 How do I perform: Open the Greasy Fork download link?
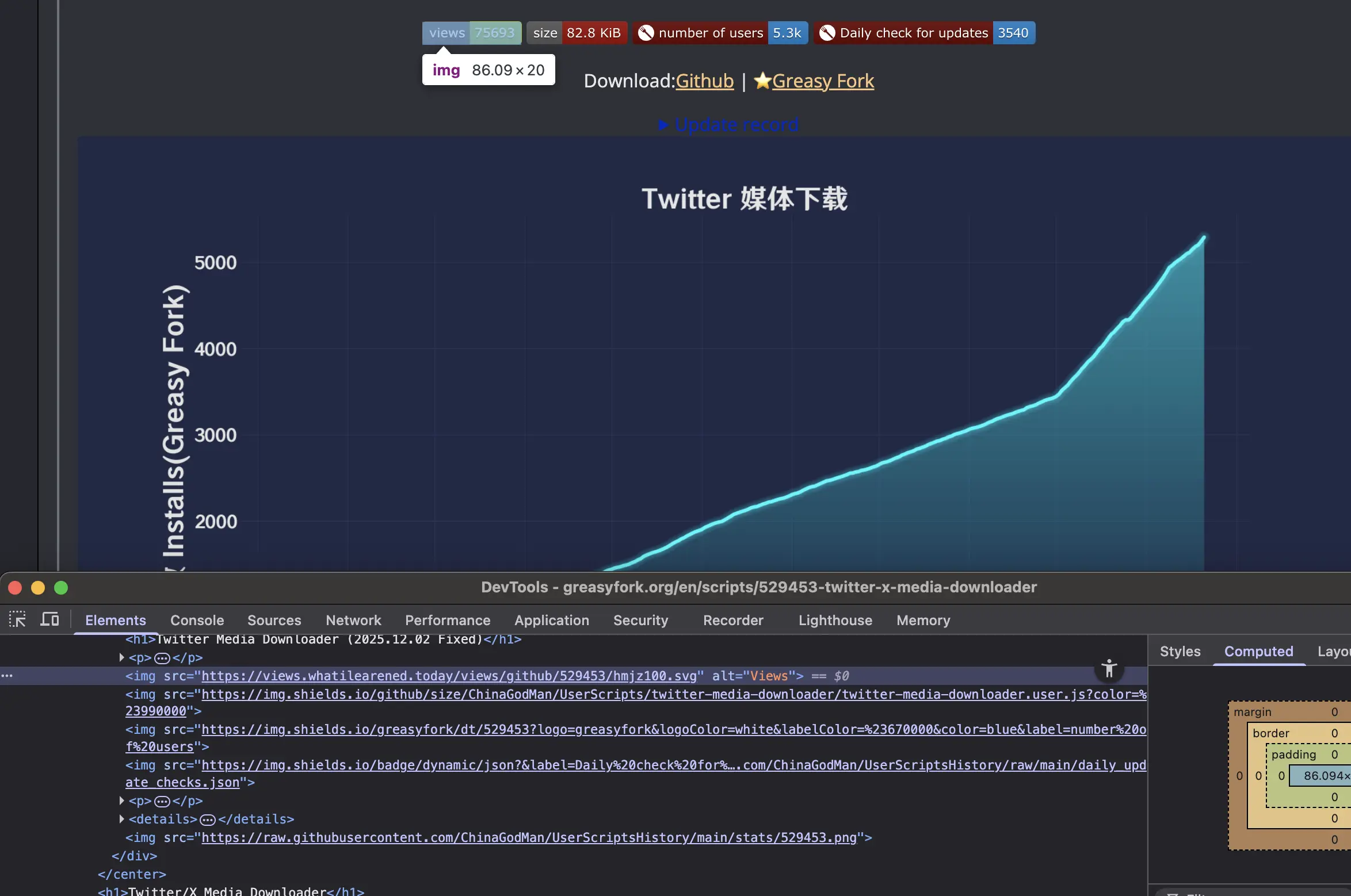point(822,81)
